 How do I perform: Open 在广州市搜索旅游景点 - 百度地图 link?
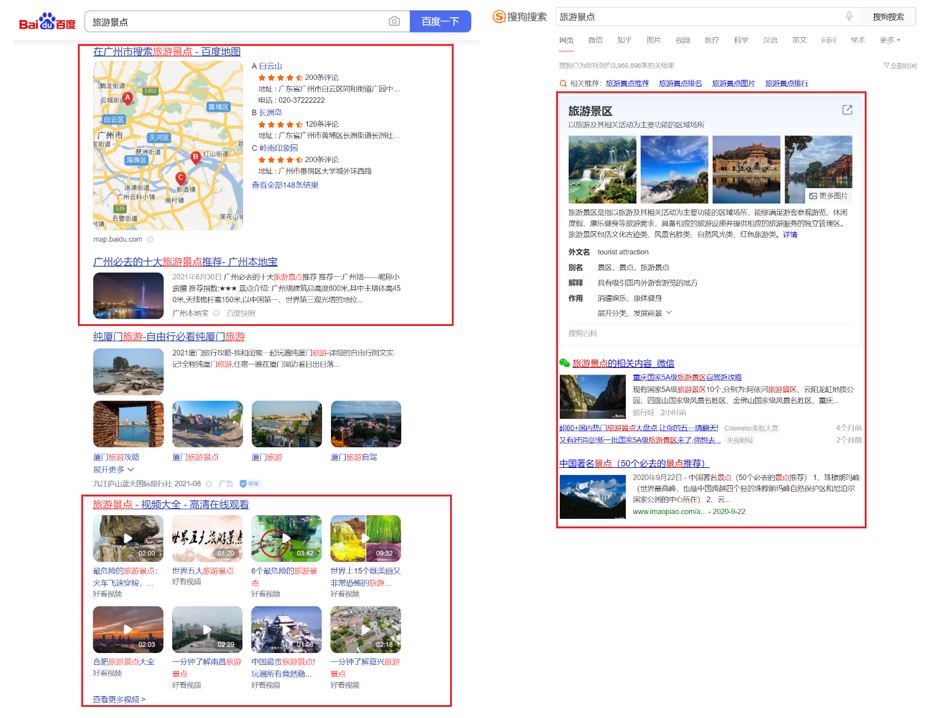[x=167, y=52]
